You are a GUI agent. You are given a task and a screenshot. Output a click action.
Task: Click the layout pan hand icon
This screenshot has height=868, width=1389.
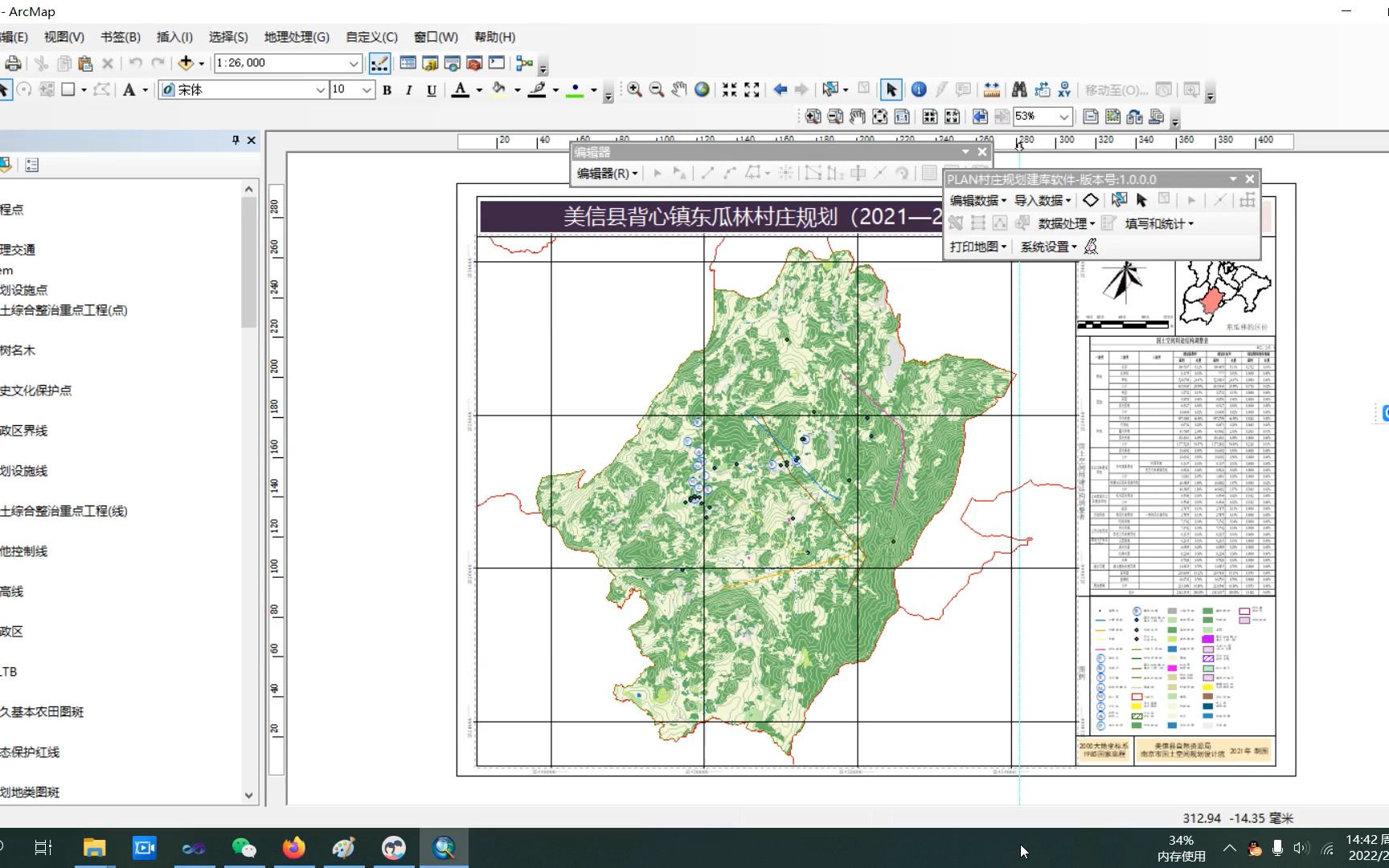pos(858,117)
